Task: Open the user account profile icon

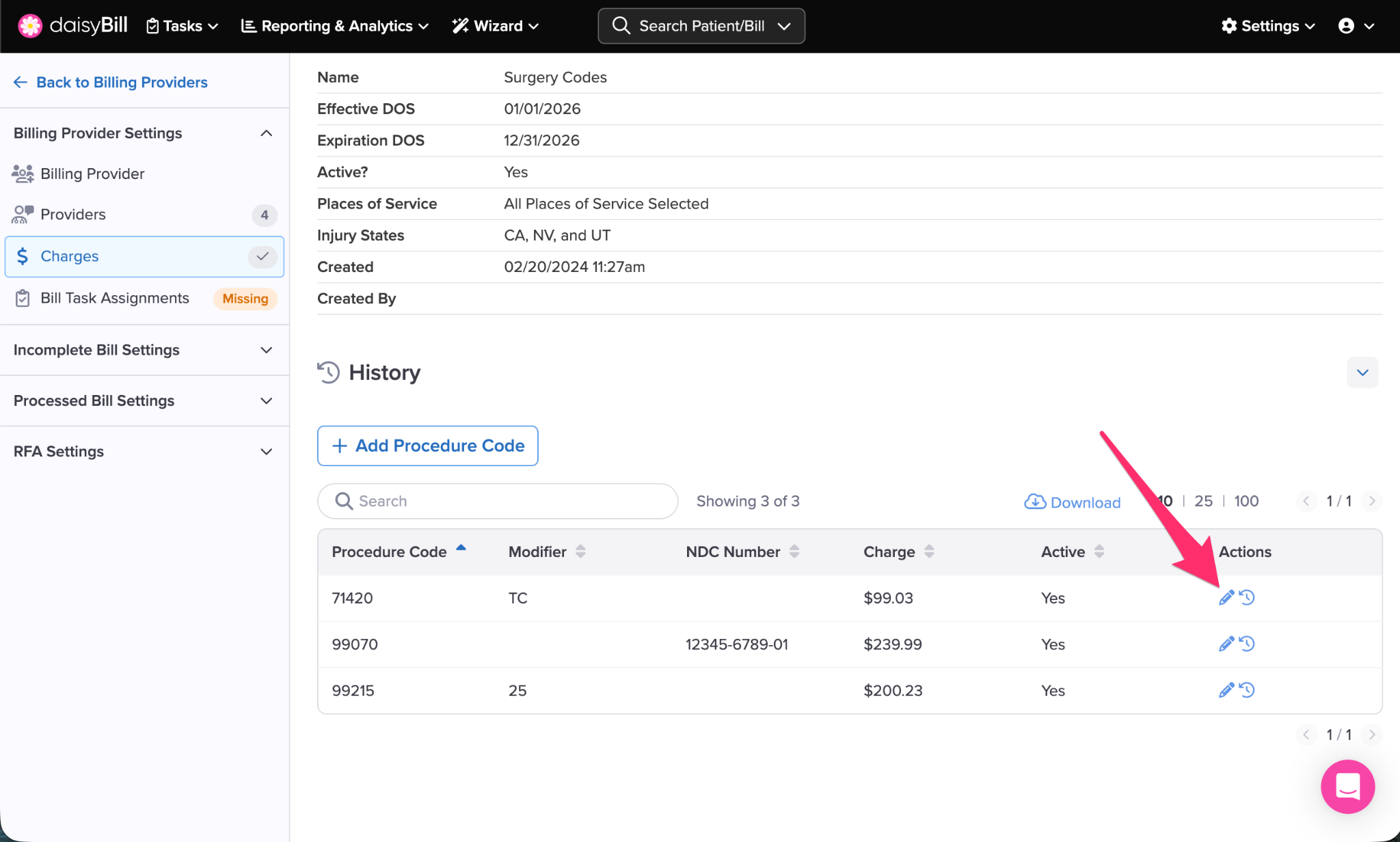Action: pyautogui.click(x=1346, y=26)
